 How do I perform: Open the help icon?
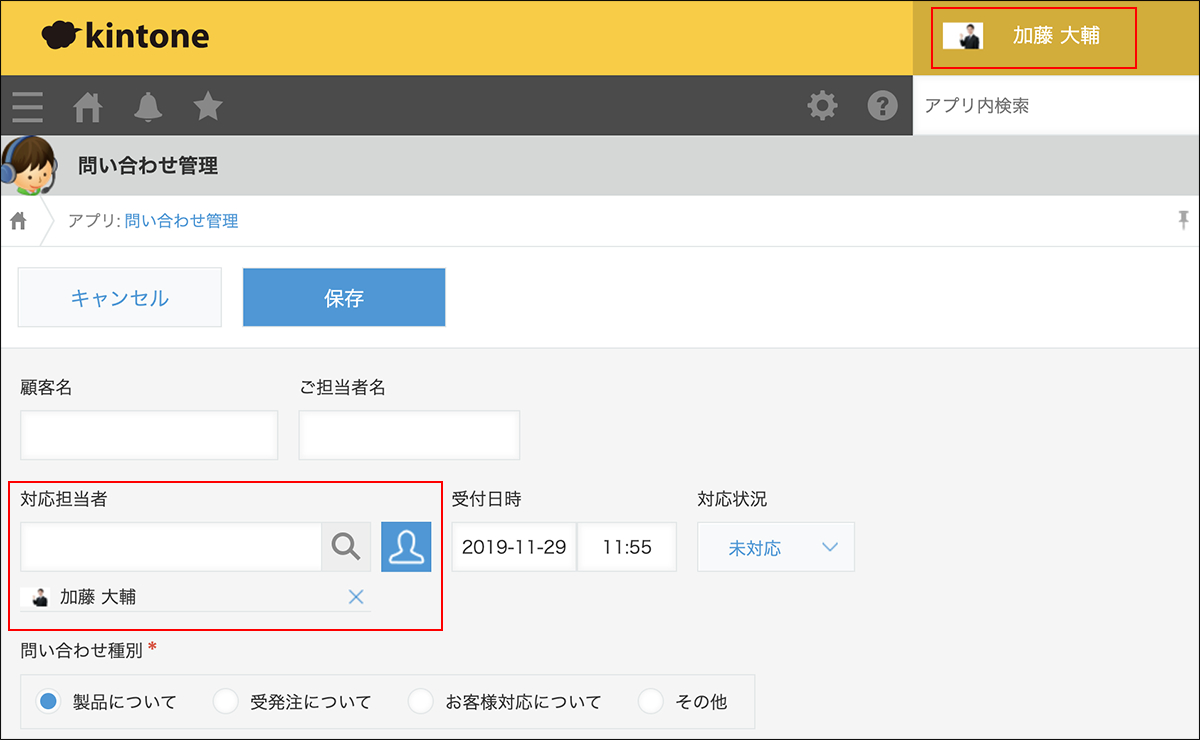[x=882, y=106]
